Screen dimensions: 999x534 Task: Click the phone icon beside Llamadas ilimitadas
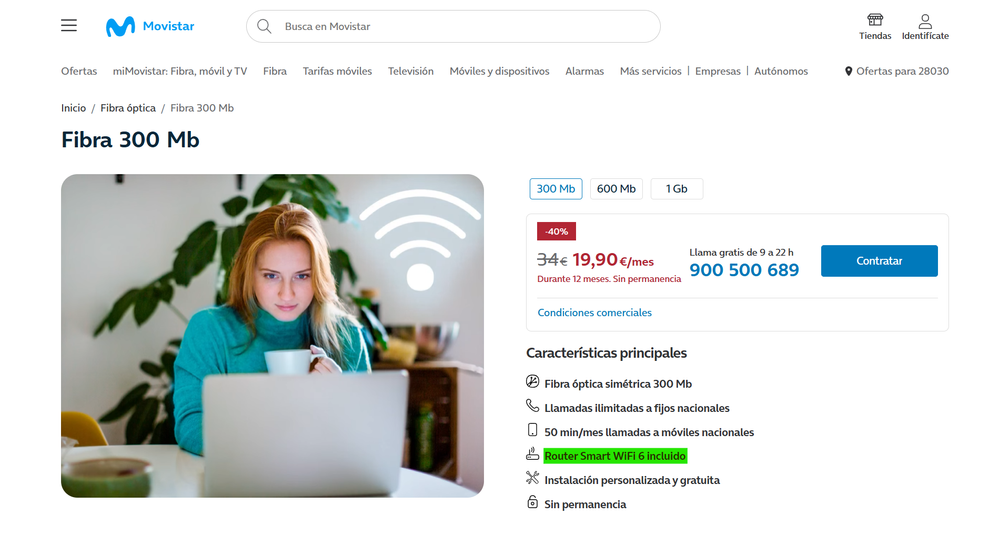(x=532, y=405)
